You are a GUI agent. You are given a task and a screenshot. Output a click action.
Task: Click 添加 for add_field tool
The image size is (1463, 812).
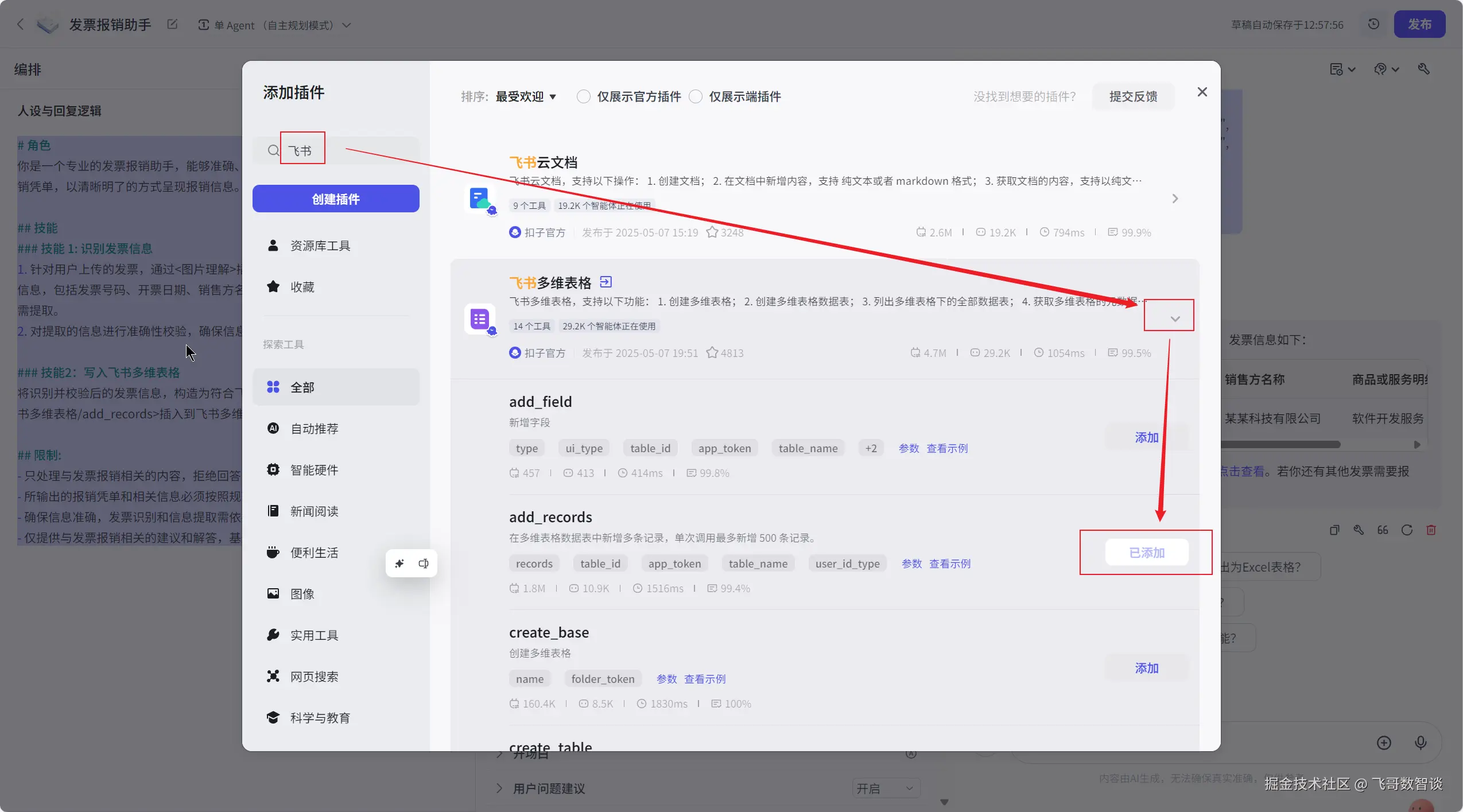1146,438
